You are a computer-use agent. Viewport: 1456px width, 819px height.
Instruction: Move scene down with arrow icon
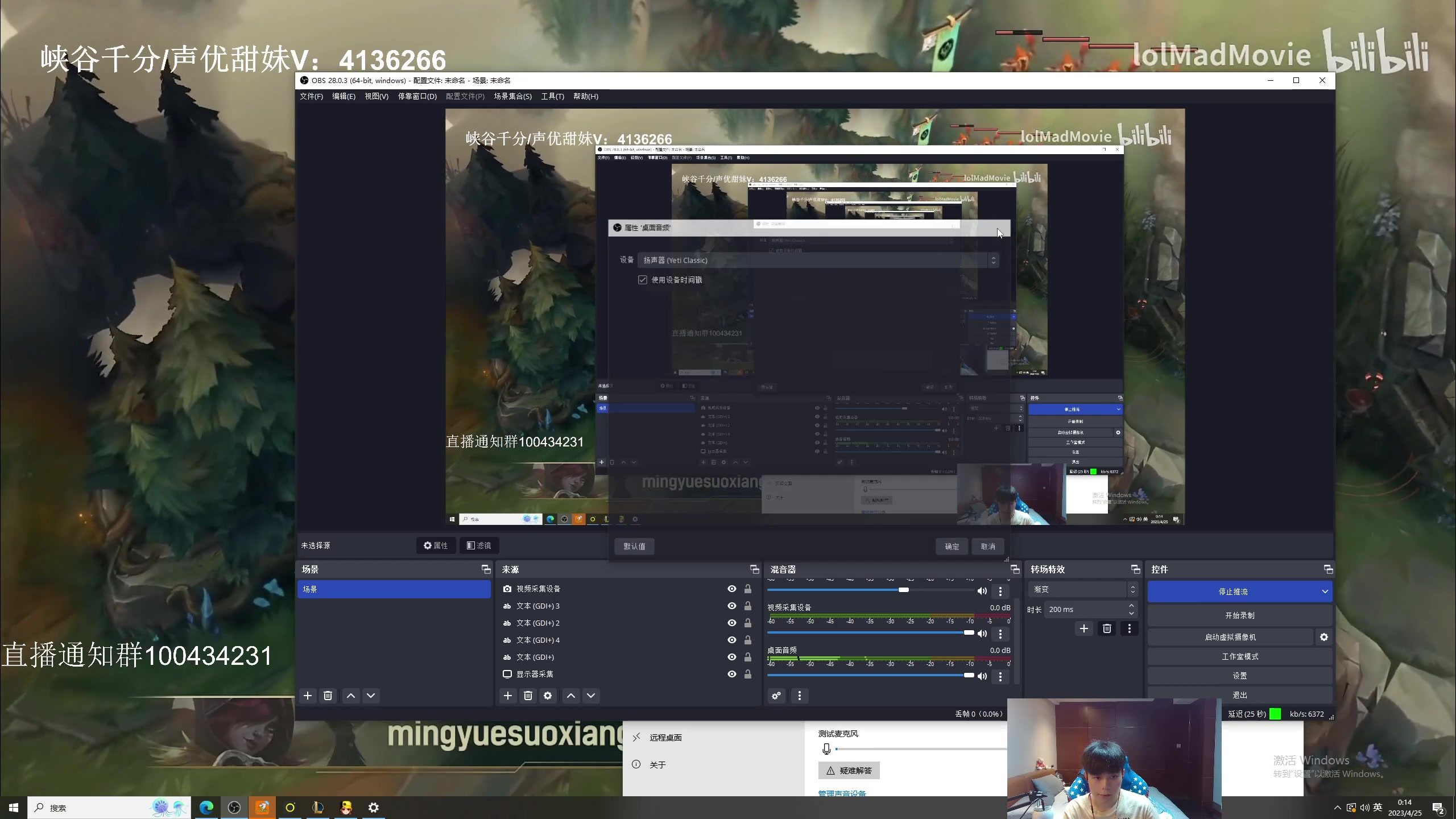(371, 696)
